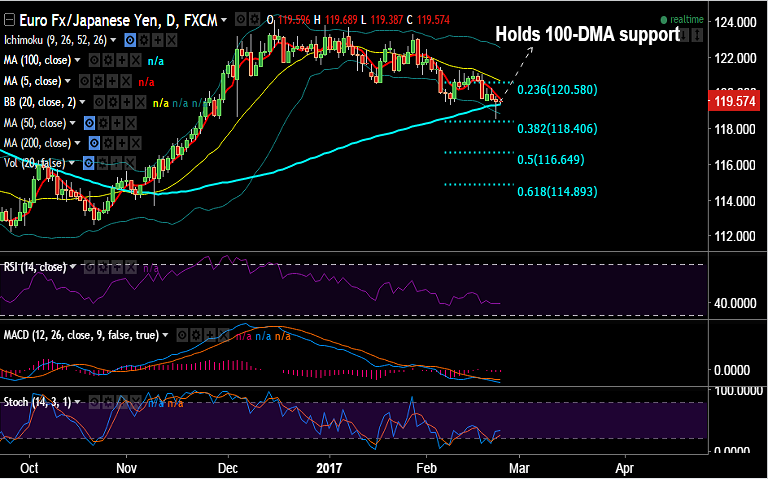Open MACD indicator settings gear
Image resolution: width=768 pixels, height=479 pixels.
[x=196, y=335]
